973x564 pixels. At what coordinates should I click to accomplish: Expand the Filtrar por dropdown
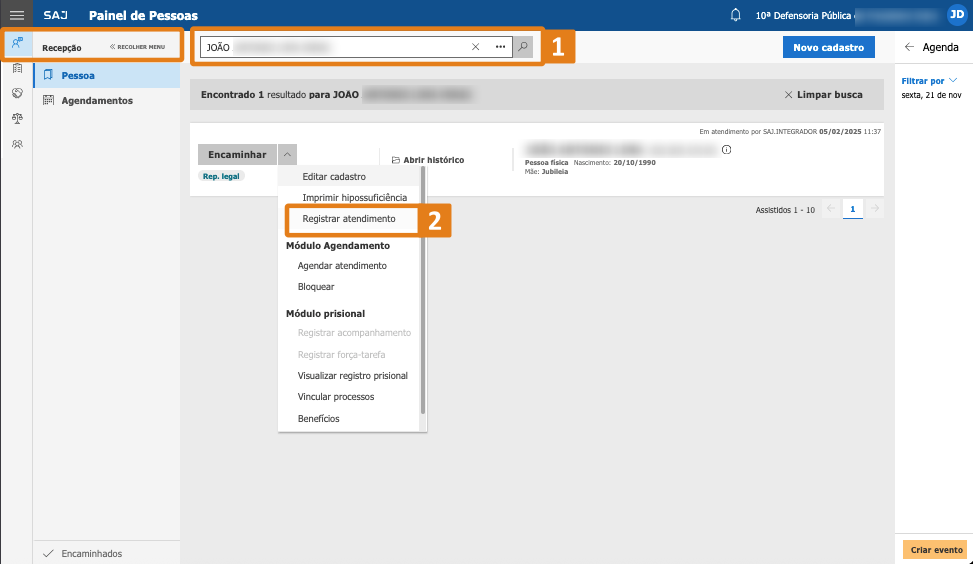[929, 80]
